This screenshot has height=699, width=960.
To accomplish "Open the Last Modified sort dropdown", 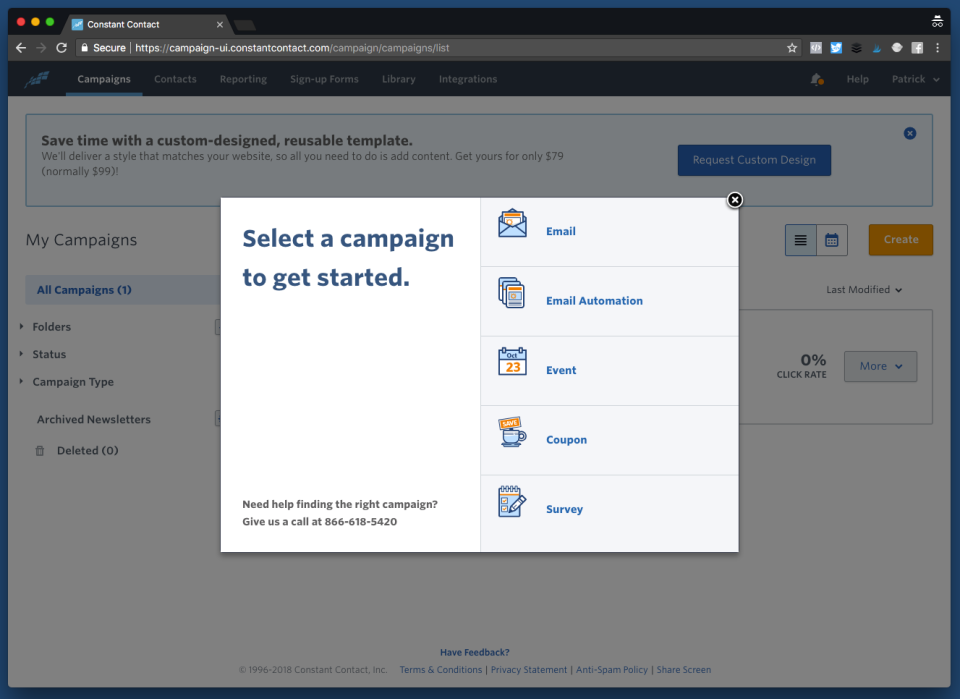I will (864, 290).
